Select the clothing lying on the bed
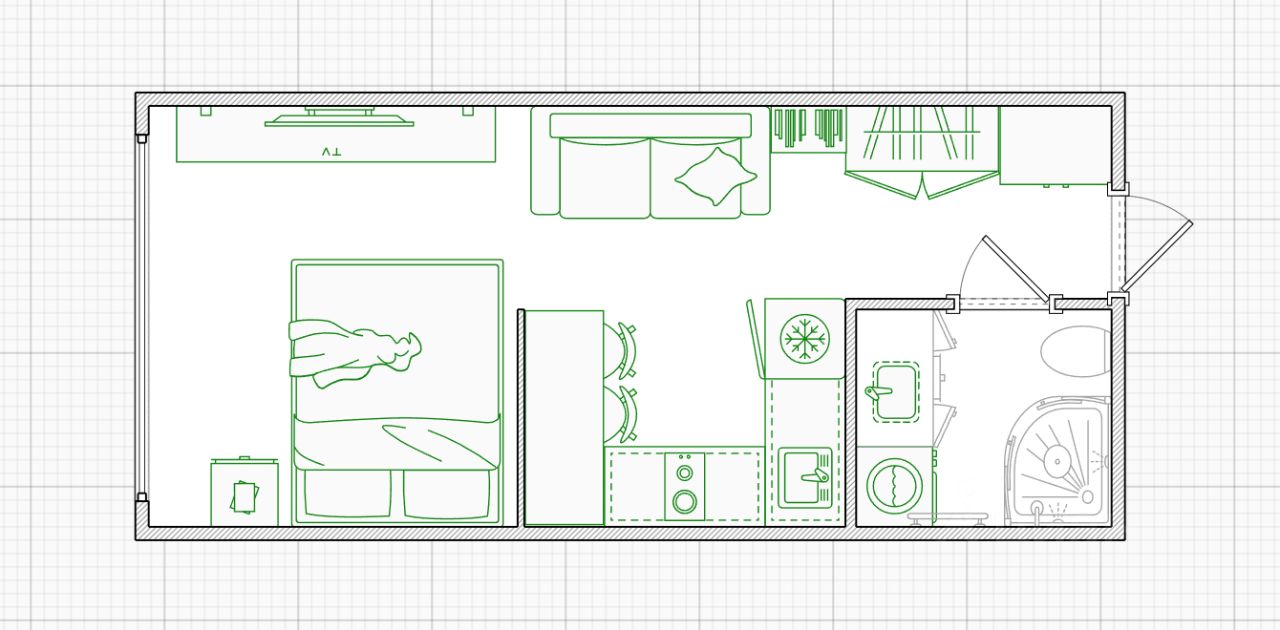 (355, 356)
